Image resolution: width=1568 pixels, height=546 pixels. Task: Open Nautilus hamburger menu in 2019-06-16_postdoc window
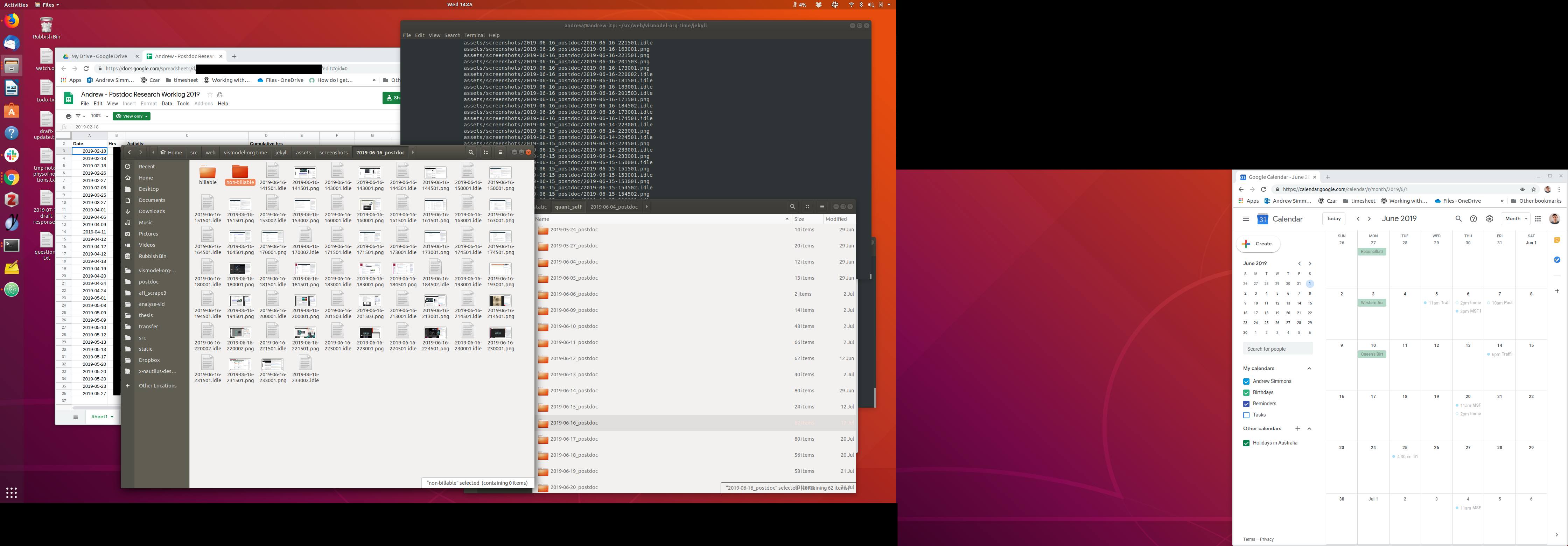[500, 153]
